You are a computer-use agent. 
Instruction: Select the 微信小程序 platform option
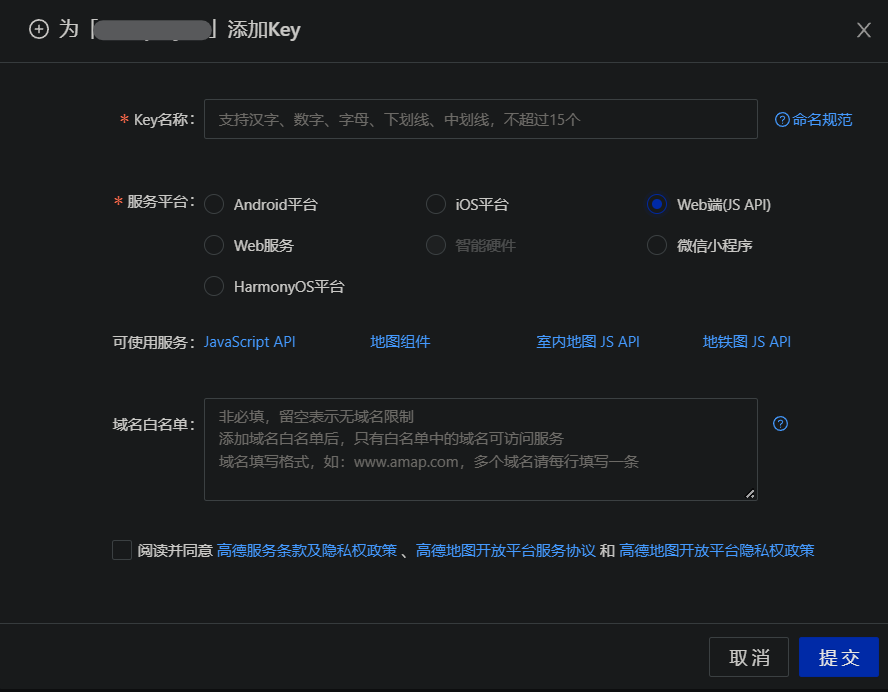657,245
